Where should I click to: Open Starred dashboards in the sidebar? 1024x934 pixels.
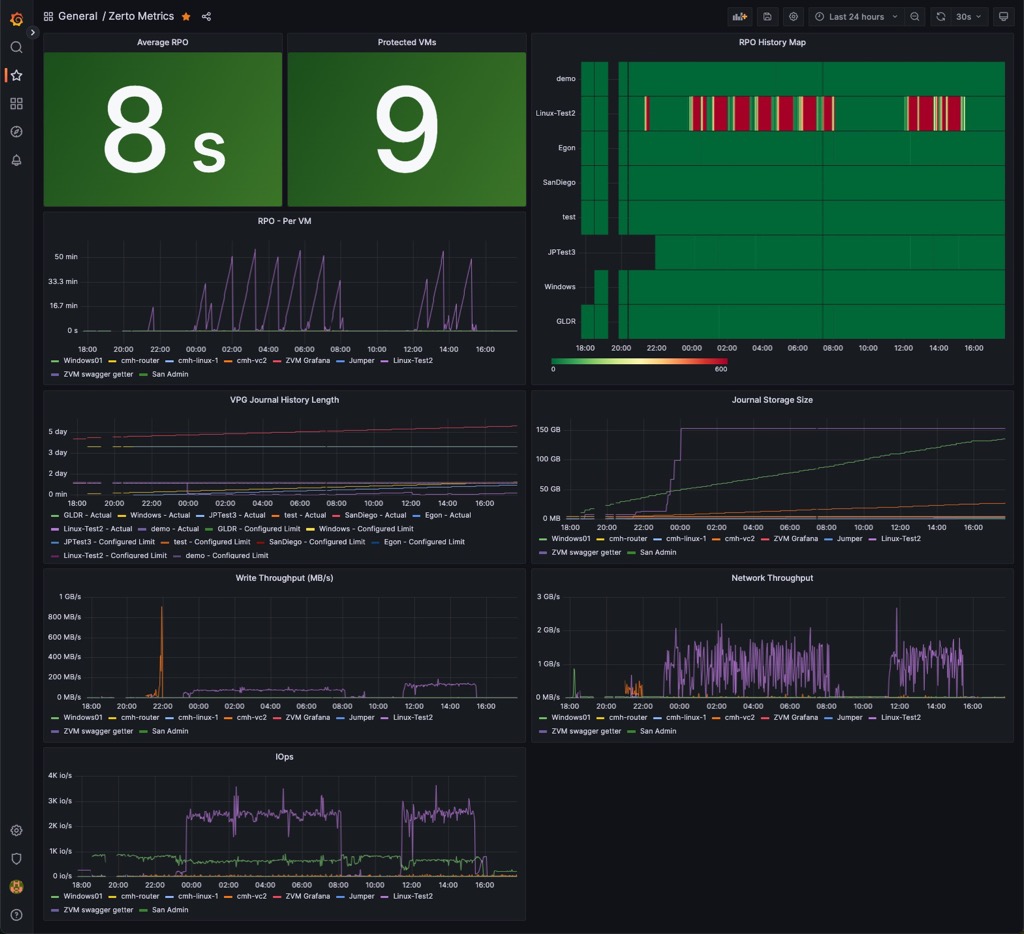tap(16, 75)
